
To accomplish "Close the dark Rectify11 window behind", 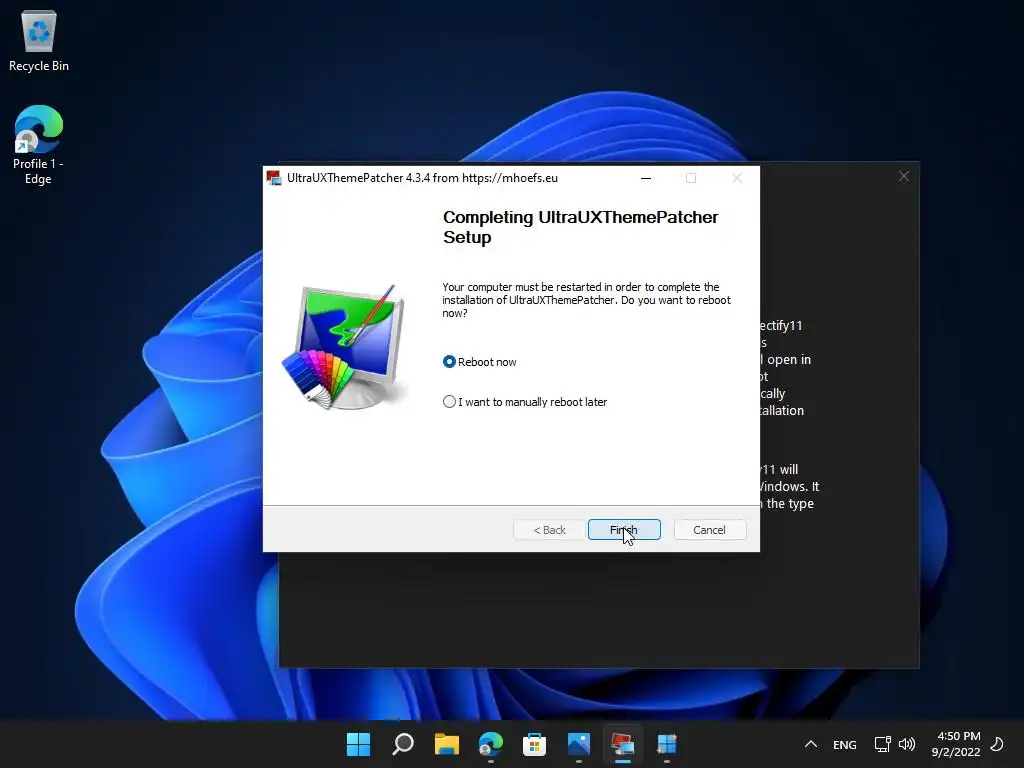I will pos(903,176).
